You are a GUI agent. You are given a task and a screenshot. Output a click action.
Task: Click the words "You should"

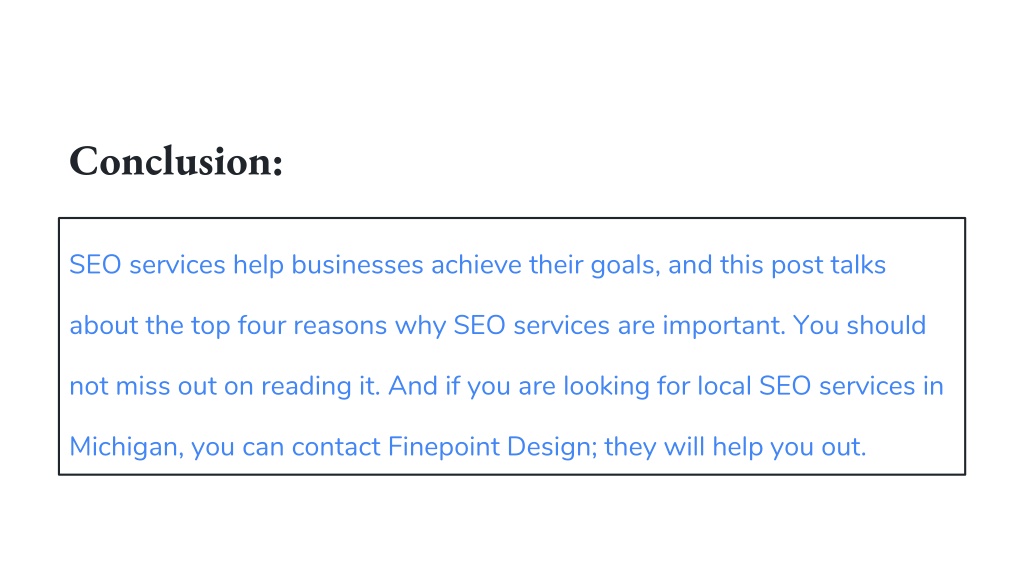(x=859, y=325)
